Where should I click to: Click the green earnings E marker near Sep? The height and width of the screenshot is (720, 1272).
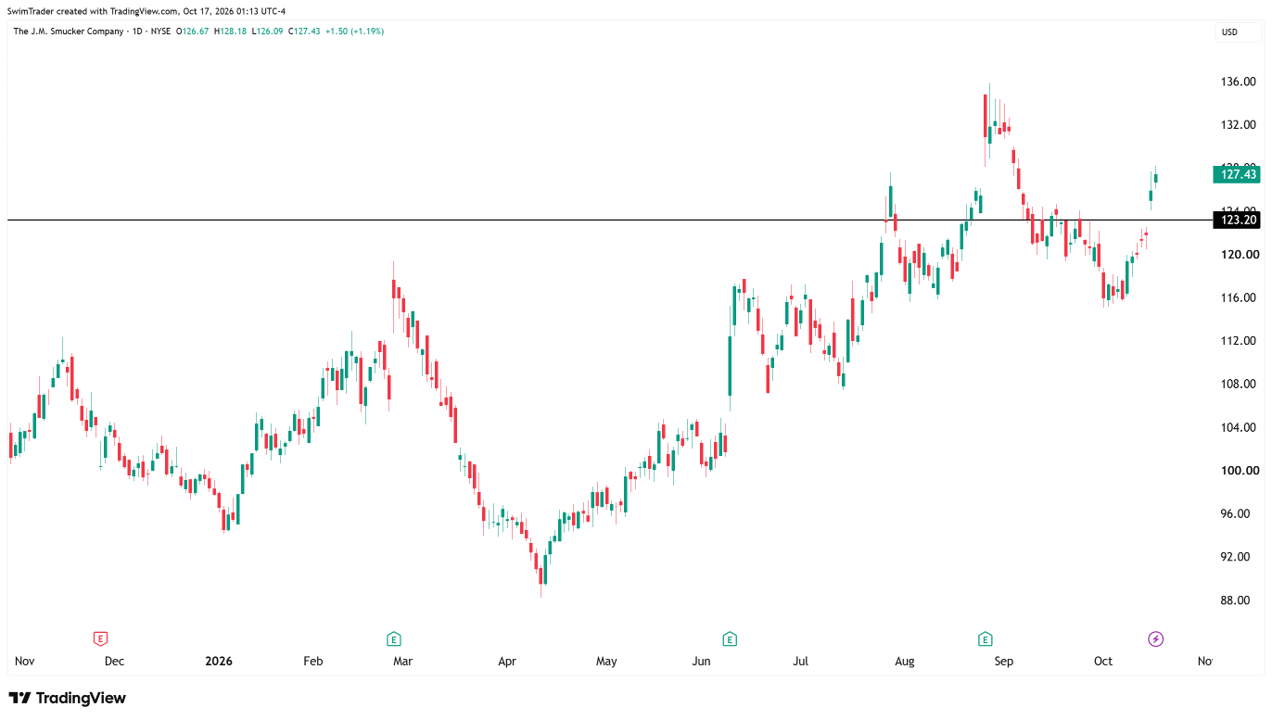[986, 639]
